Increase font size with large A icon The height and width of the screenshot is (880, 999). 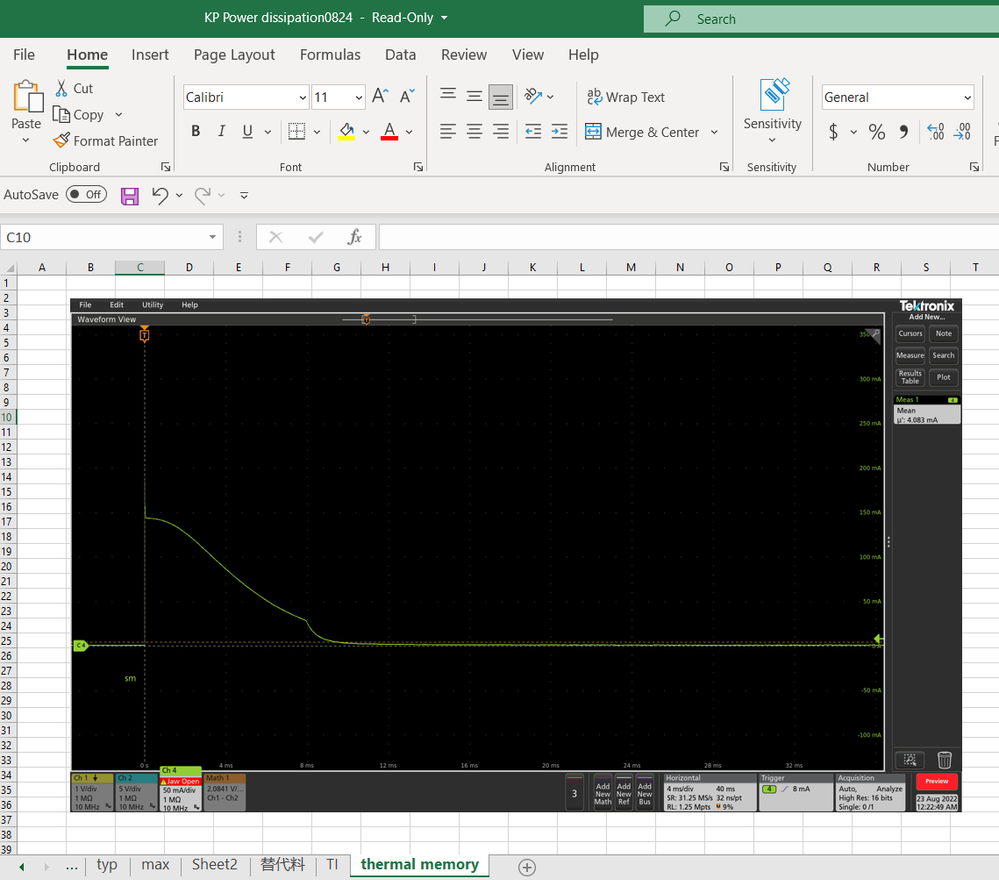point(380,96)
